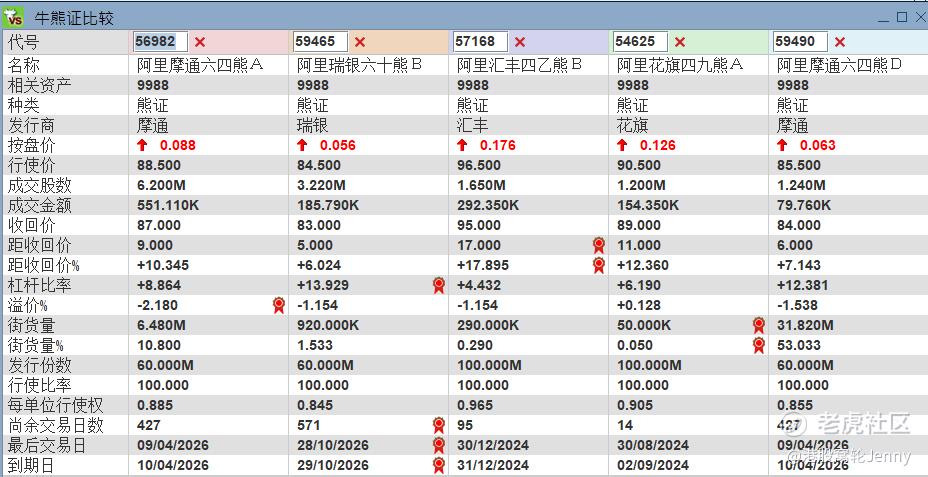Click award ribbon icon next to +13.929
The image size is (928, 477).
439,285
